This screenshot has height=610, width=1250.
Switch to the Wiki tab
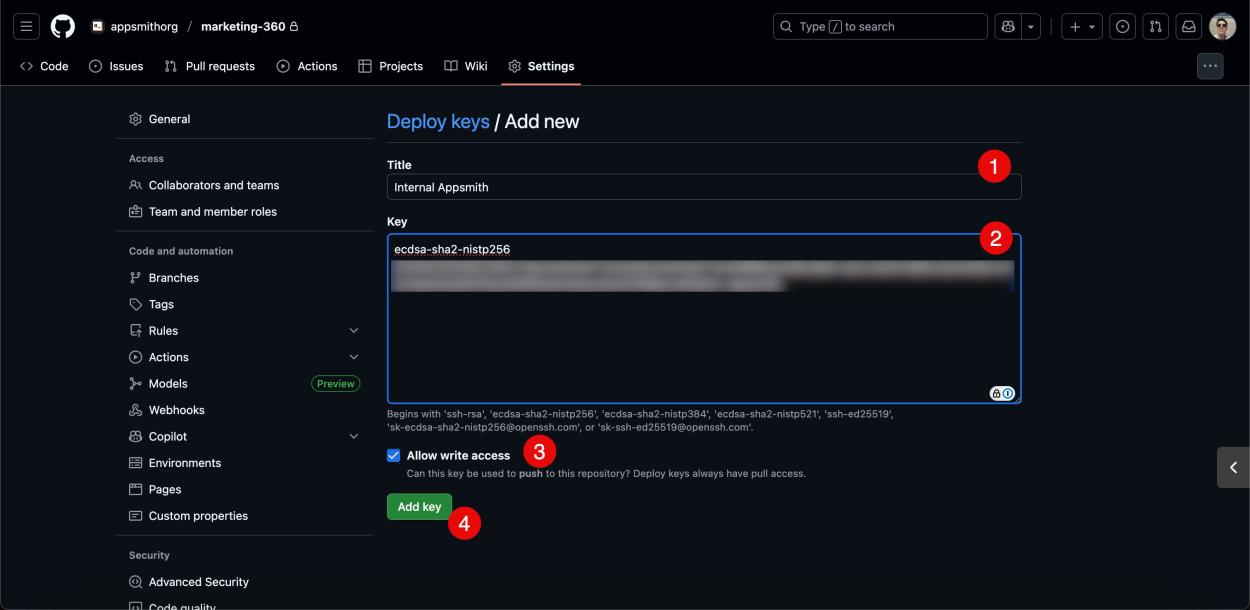pos(465,65)
